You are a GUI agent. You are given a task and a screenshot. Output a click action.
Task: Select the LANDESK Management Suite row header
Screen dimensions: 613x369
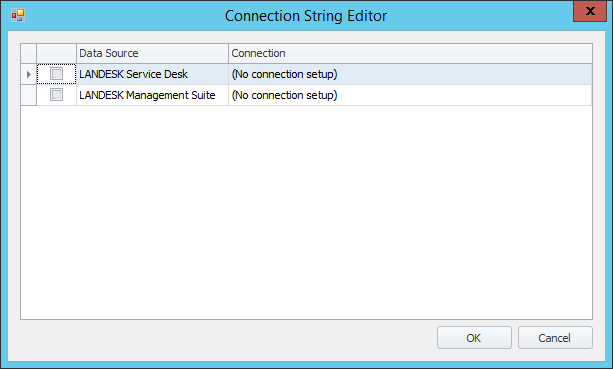[29, 95]
